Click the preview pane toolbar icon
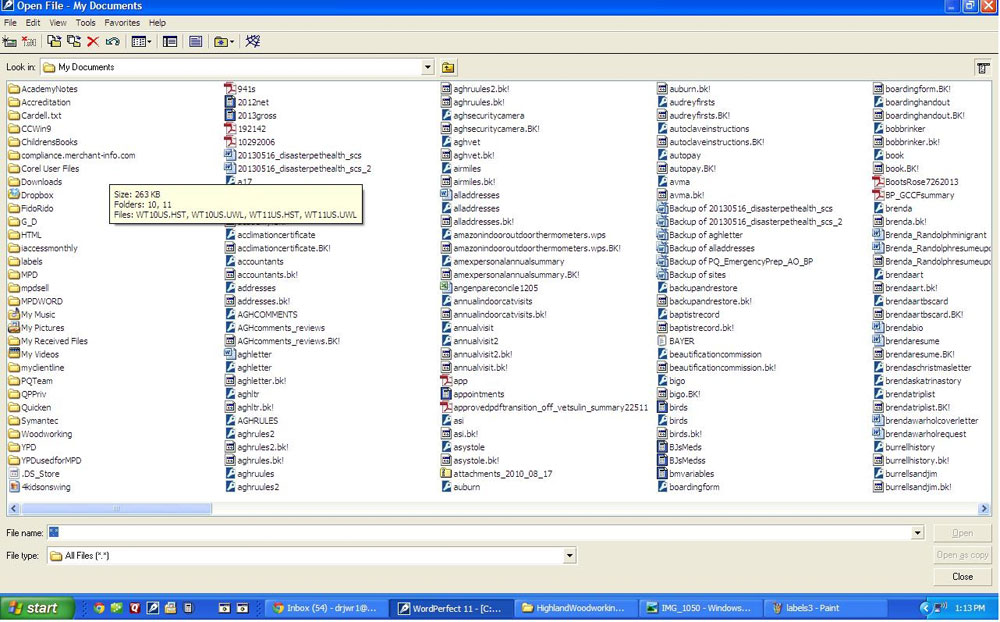Viewport: 1000px width, 622px height. [x=196, y=42]
